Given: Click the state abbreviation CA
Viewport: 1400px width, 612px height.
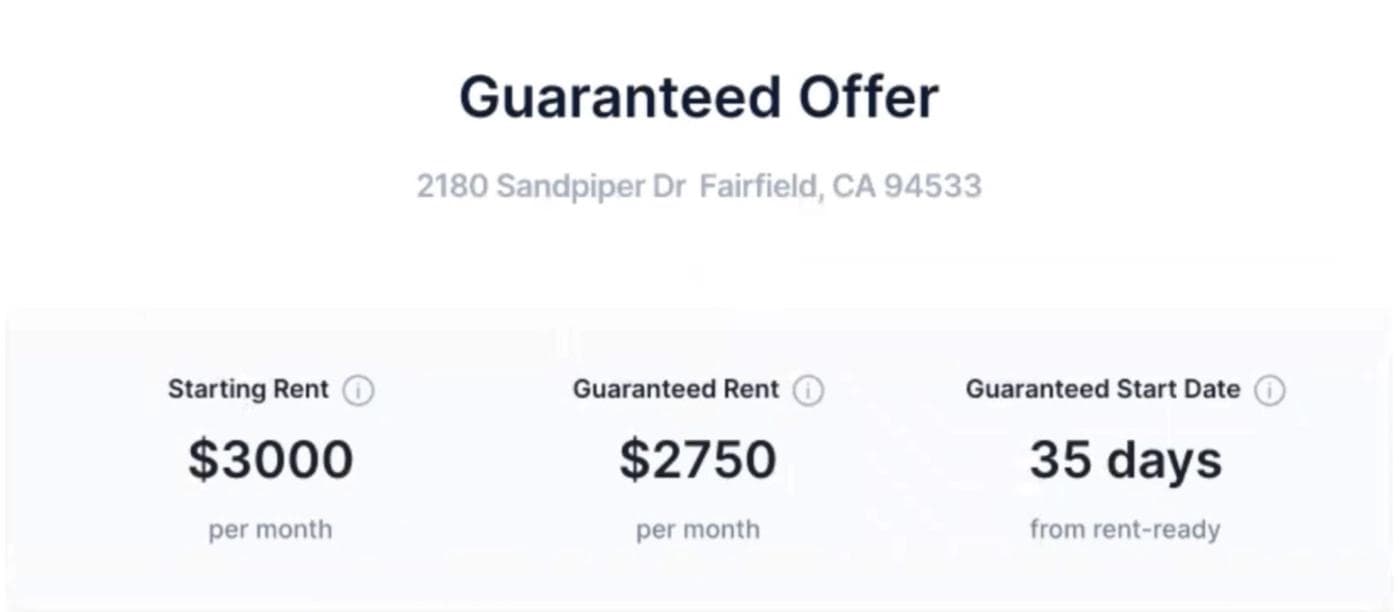Looking at the screenshot, I should click(x=853, y=186).
